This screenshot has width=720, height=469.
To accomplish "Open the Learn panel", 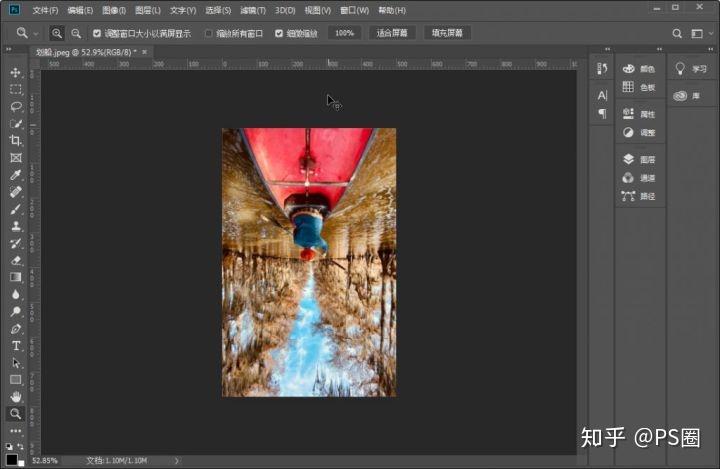I will [691, 69].
